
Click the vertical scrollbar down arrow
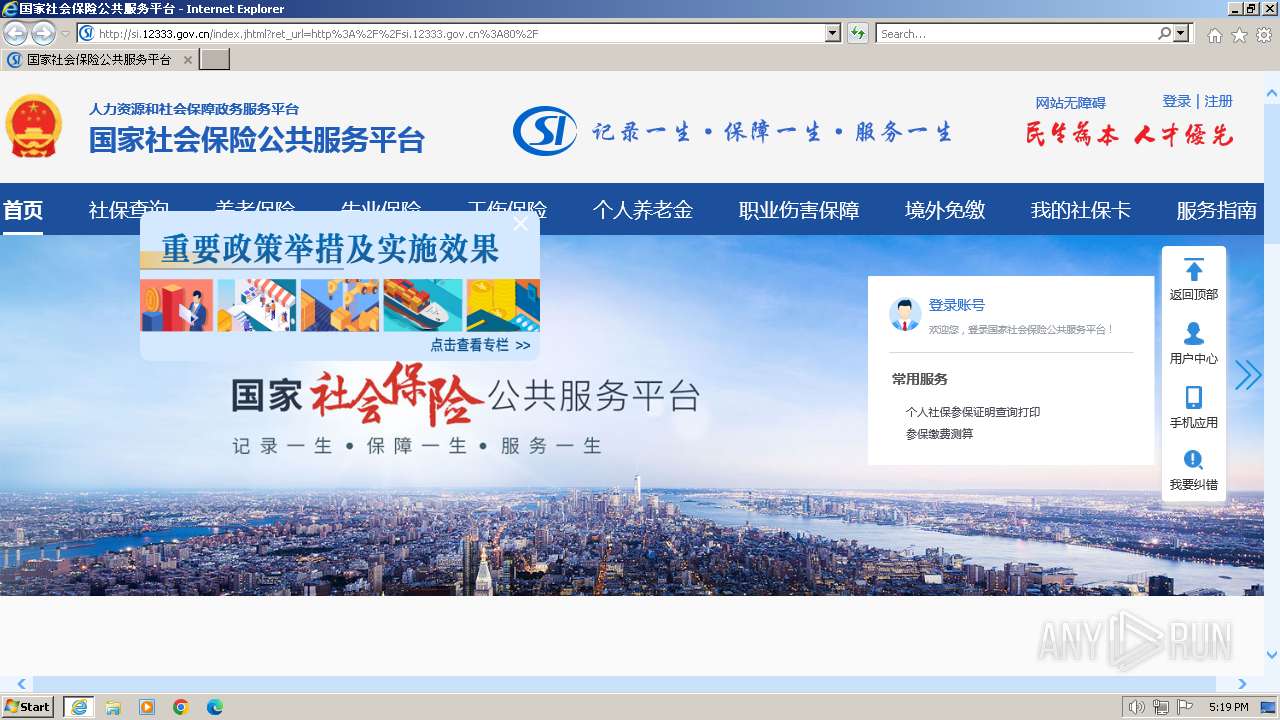coord(1272,655)
